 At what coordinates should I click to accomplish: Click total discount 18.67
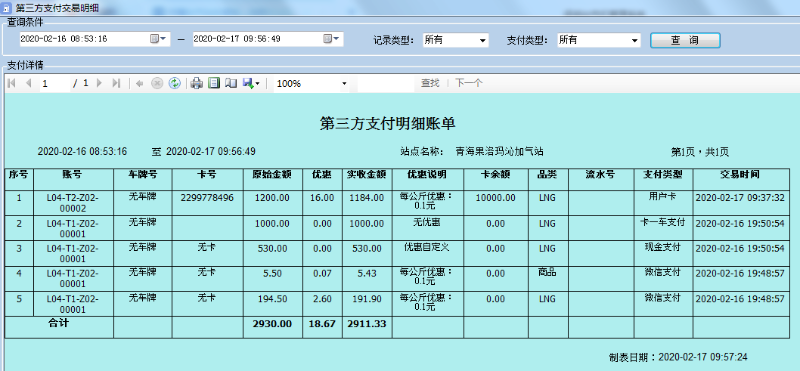[322, 324]
